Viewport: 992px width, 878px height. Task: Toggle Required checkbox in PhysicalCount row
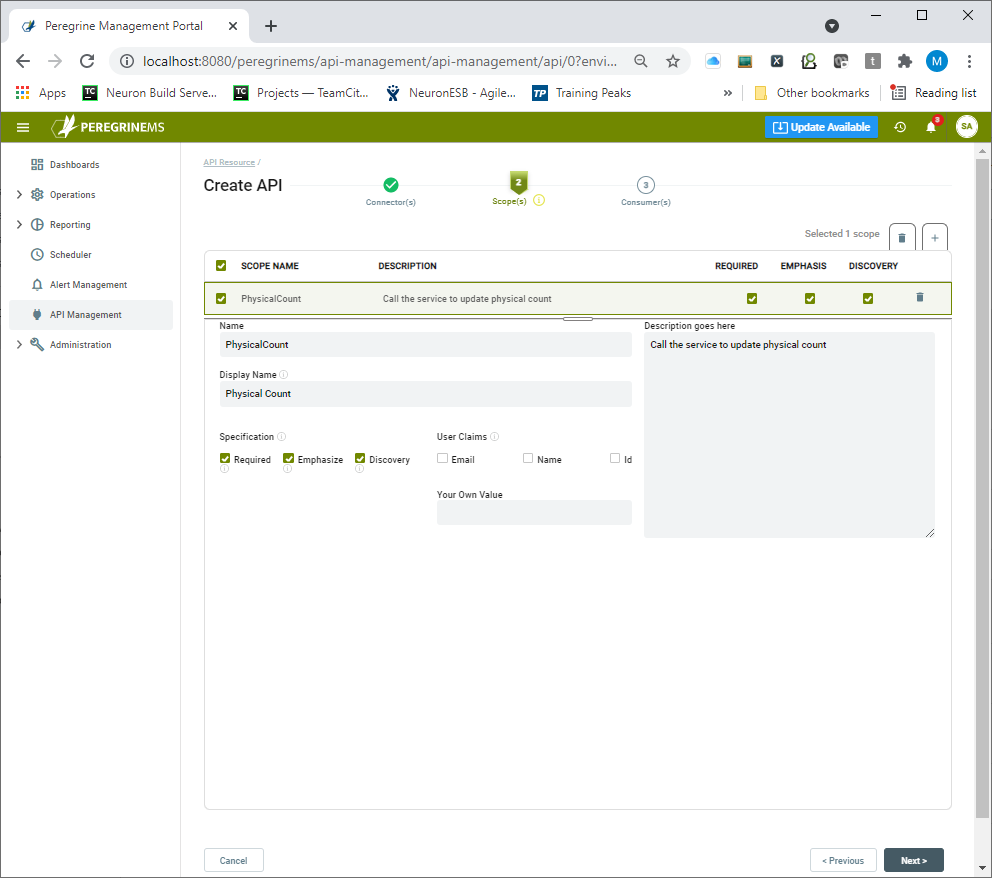[752, 299]
